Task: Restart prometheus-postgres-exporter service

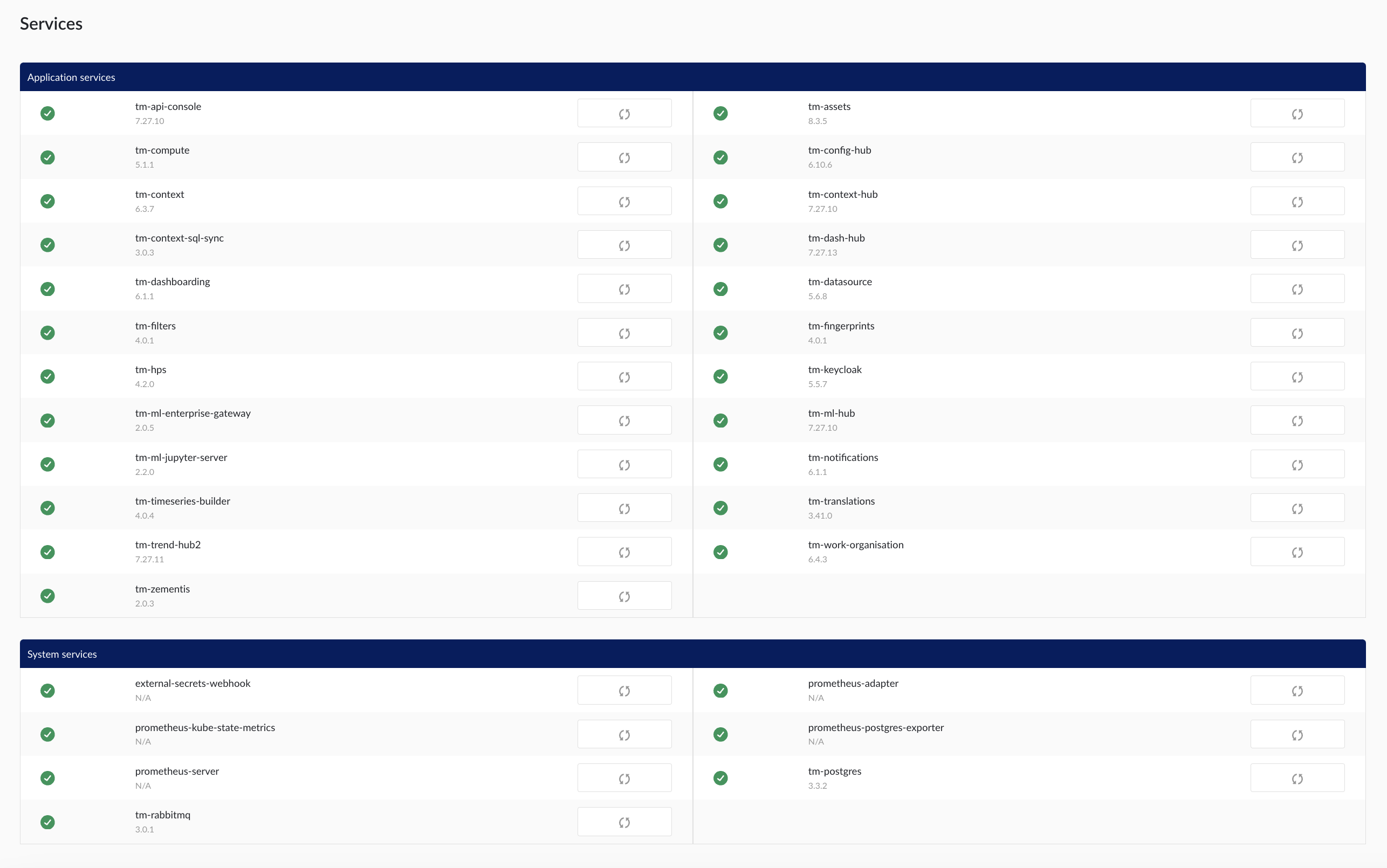Action: click(1297, 734)
